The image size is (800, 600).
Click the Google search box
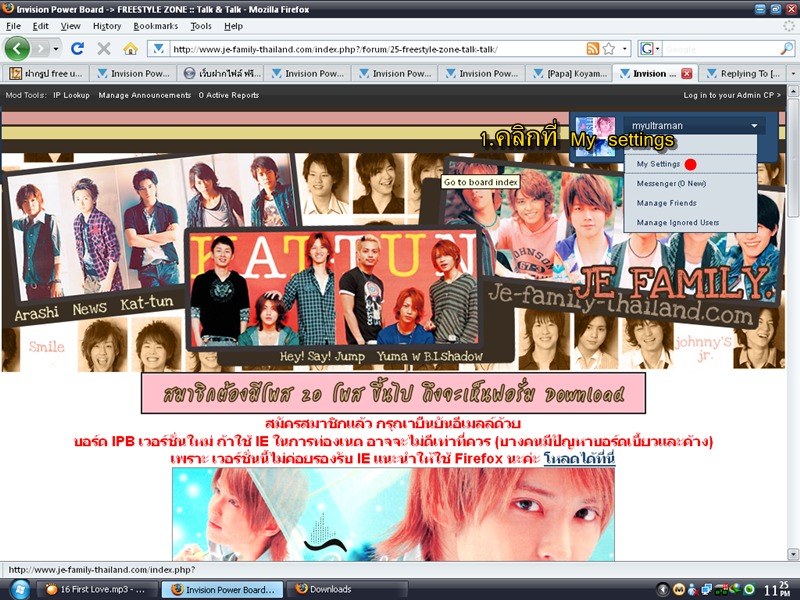[x=720, y=49]
